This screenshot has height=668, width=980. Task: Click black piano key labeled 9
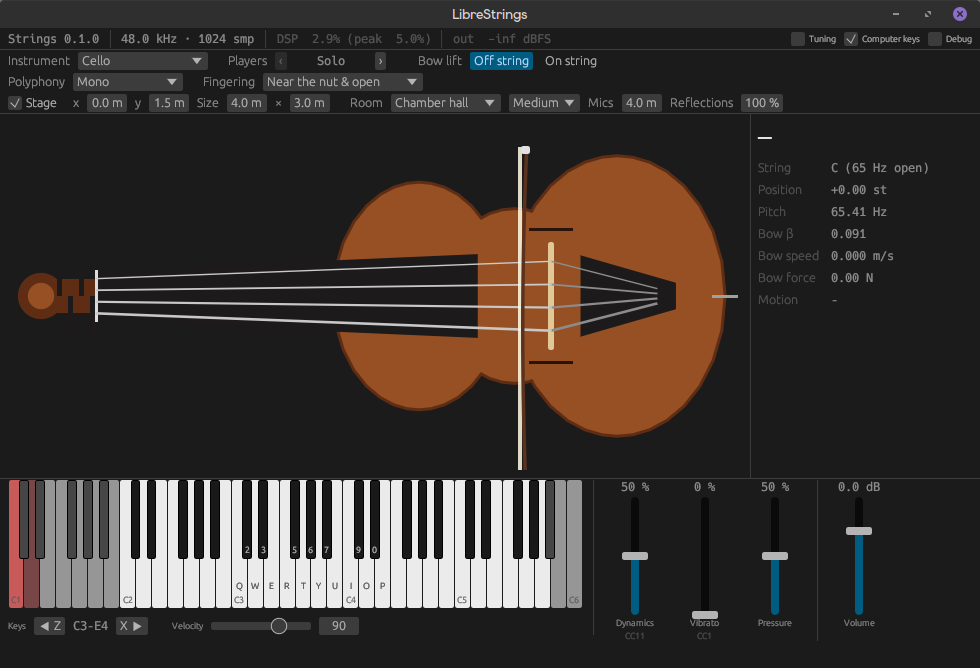[x=358, y=519]
